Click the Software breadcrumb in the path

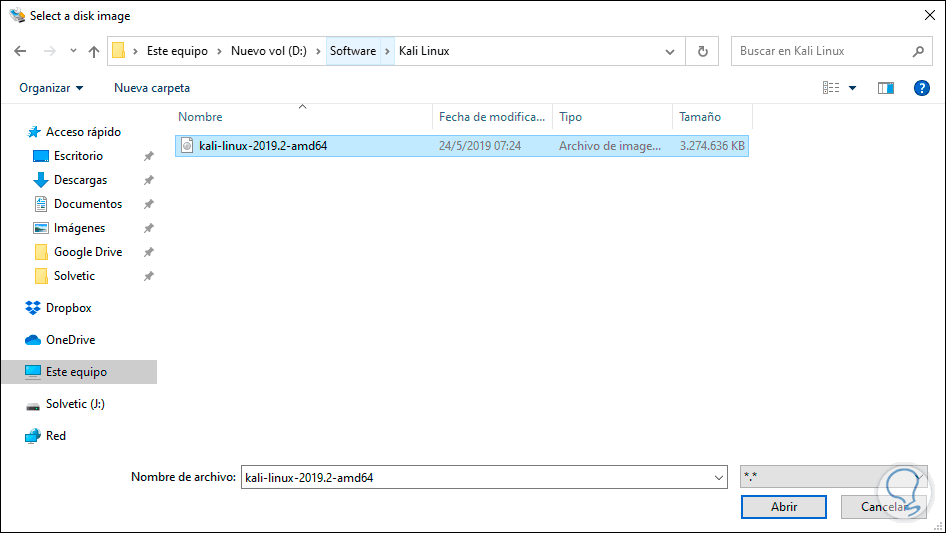pyautogui.click(x=352, y=51)
